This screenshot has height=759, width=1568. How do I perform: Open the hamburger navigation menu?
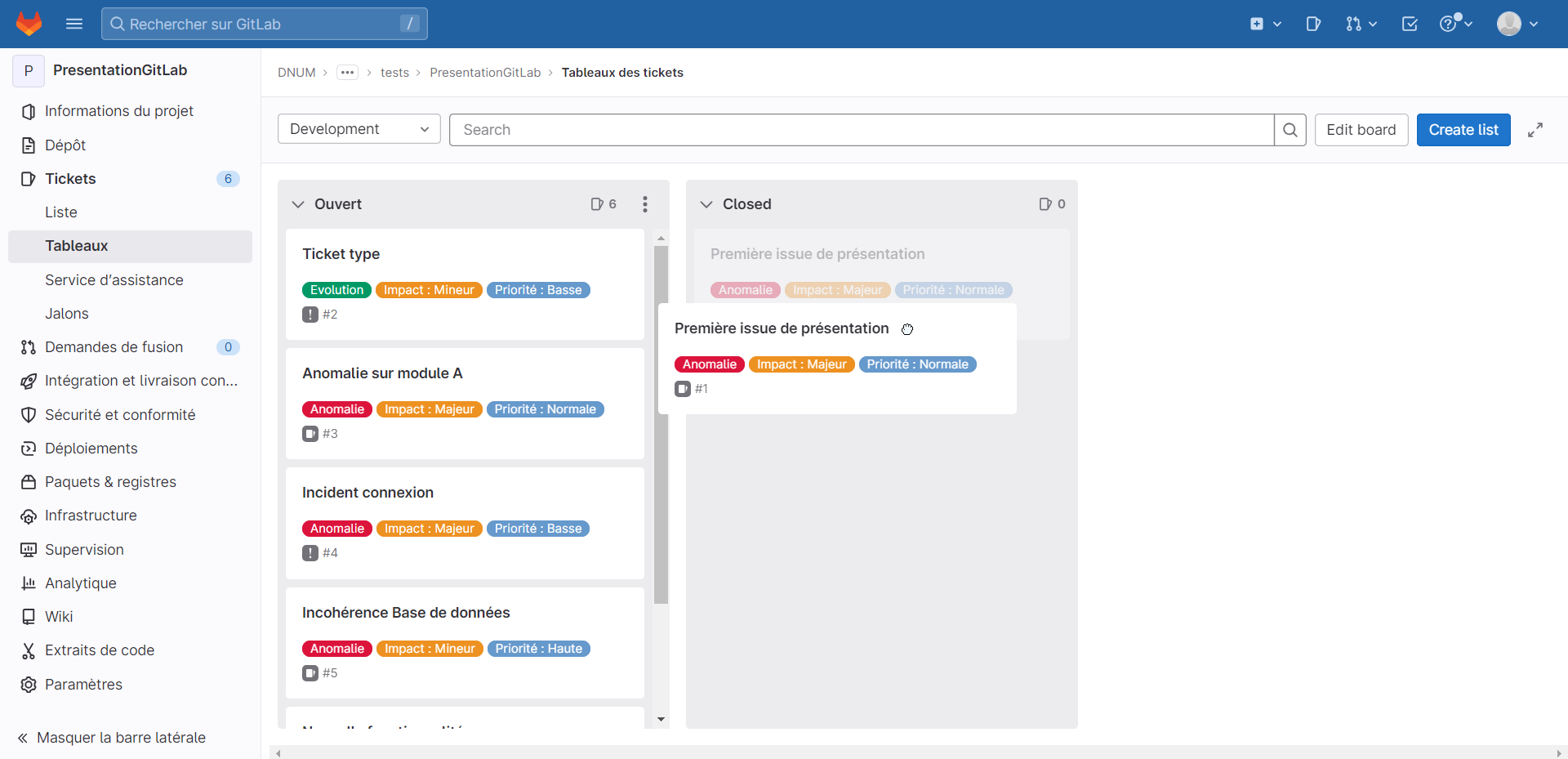coord(74,24)
